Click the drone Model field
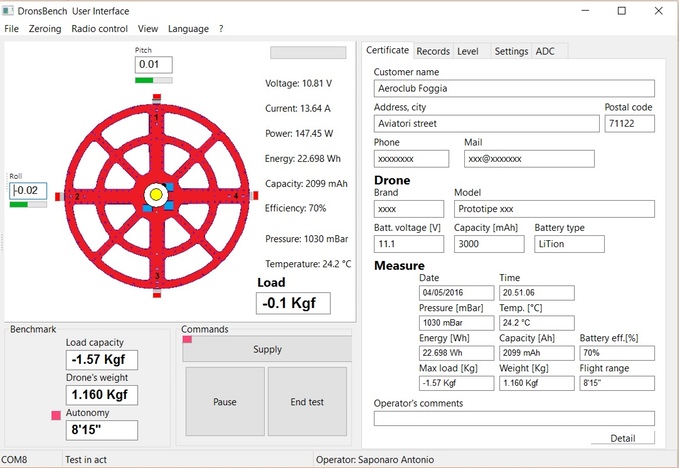 click(x=554, y=209)
